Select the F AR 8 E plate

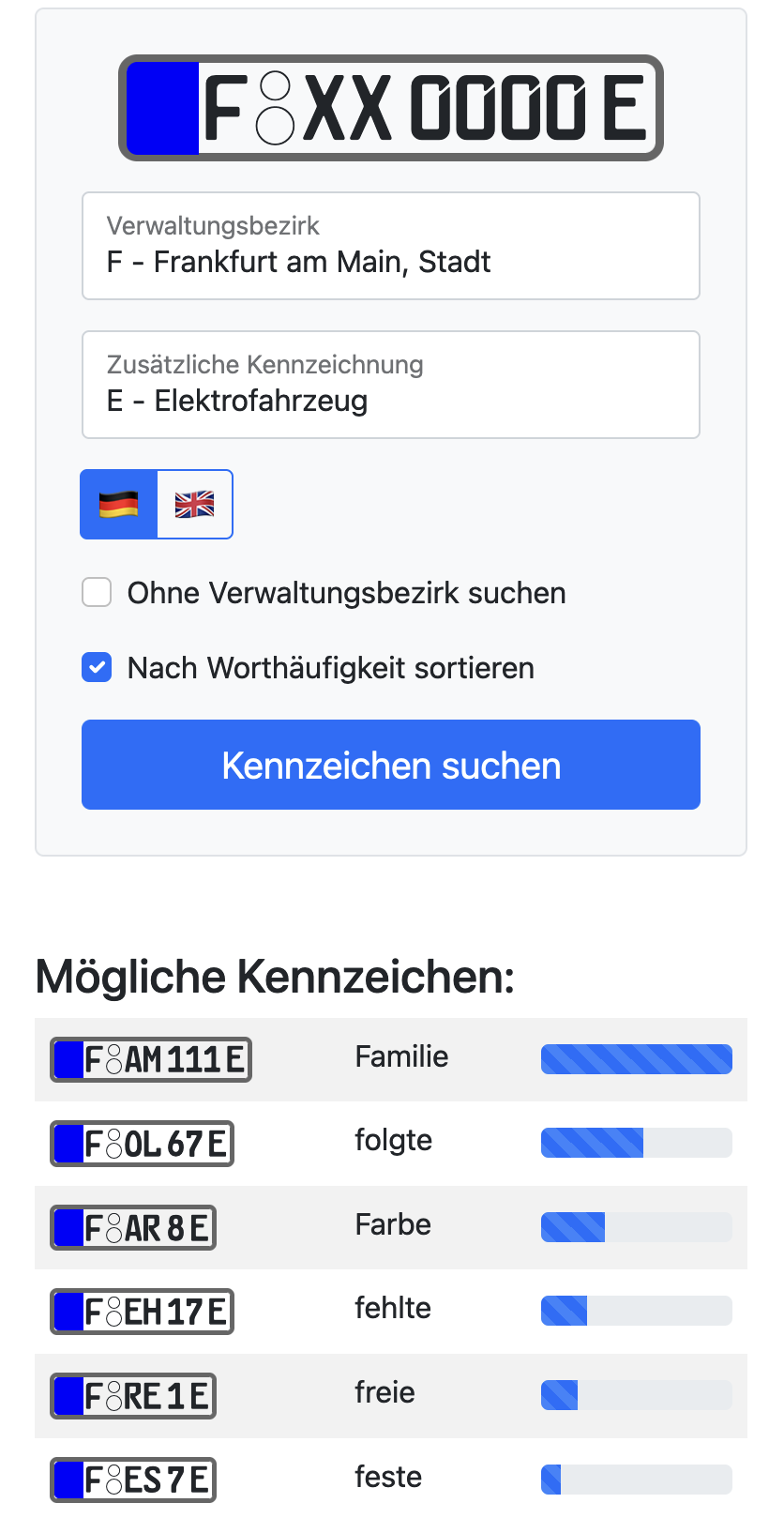(x=133, y=1228)
